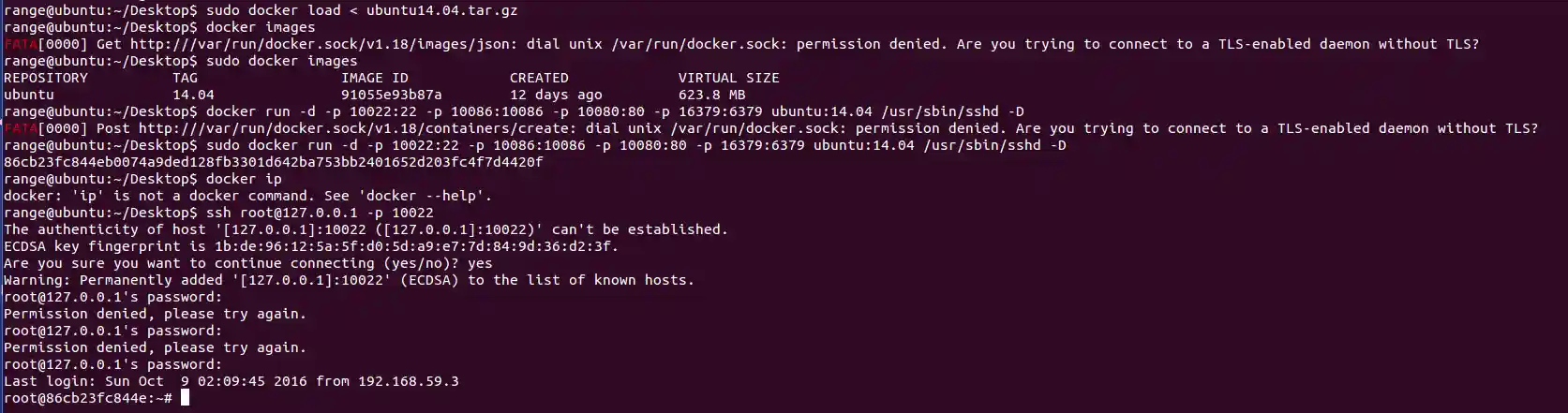Click the REPOSITORY column header

tap(46, 78)
